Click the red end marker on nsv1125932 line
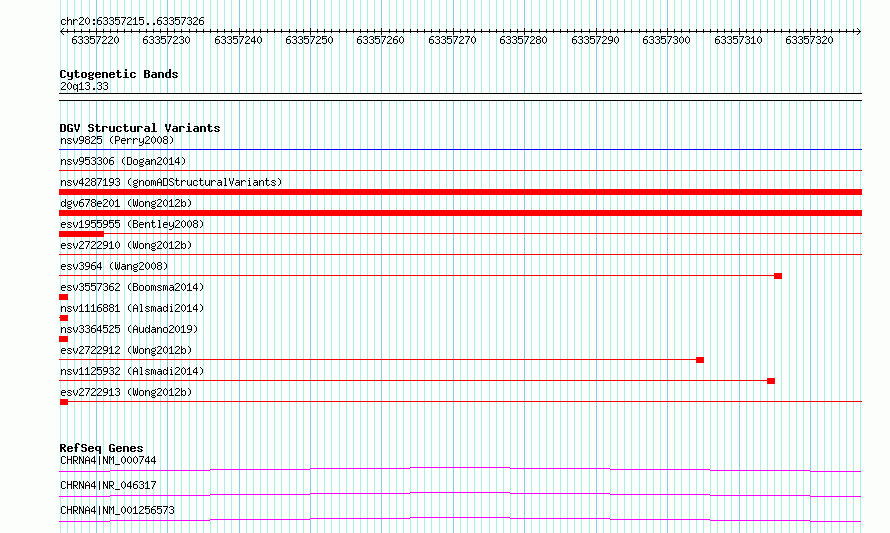890x533 pixels. point(771,381)
